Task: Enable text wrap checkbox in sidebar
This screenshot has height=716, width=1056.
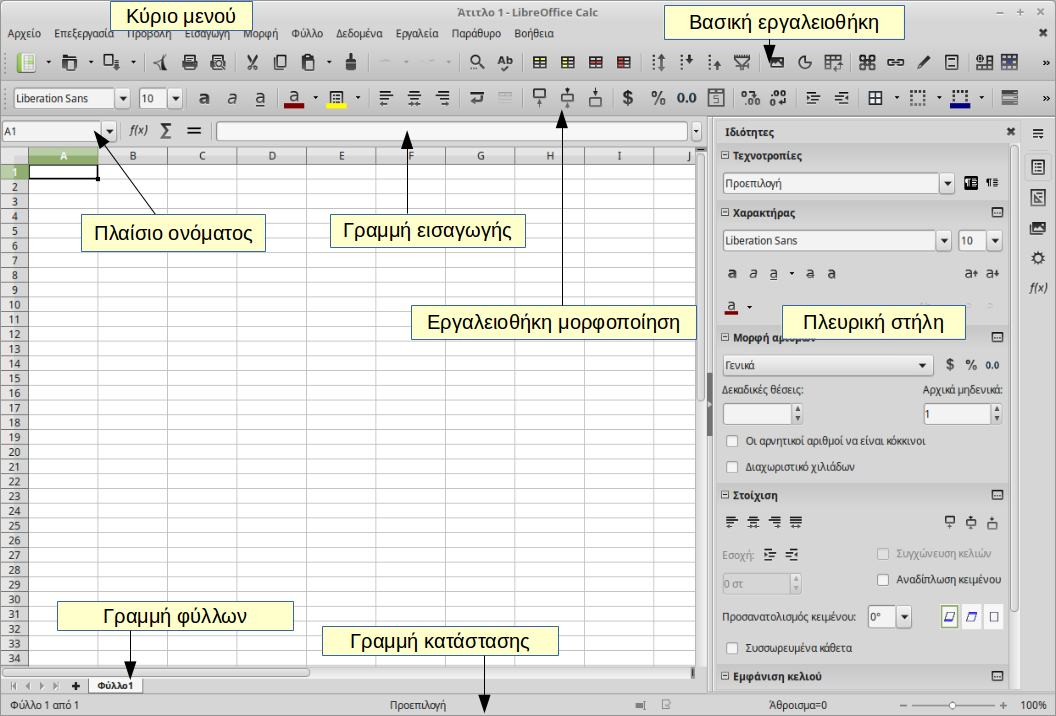Action: (883, 579)
